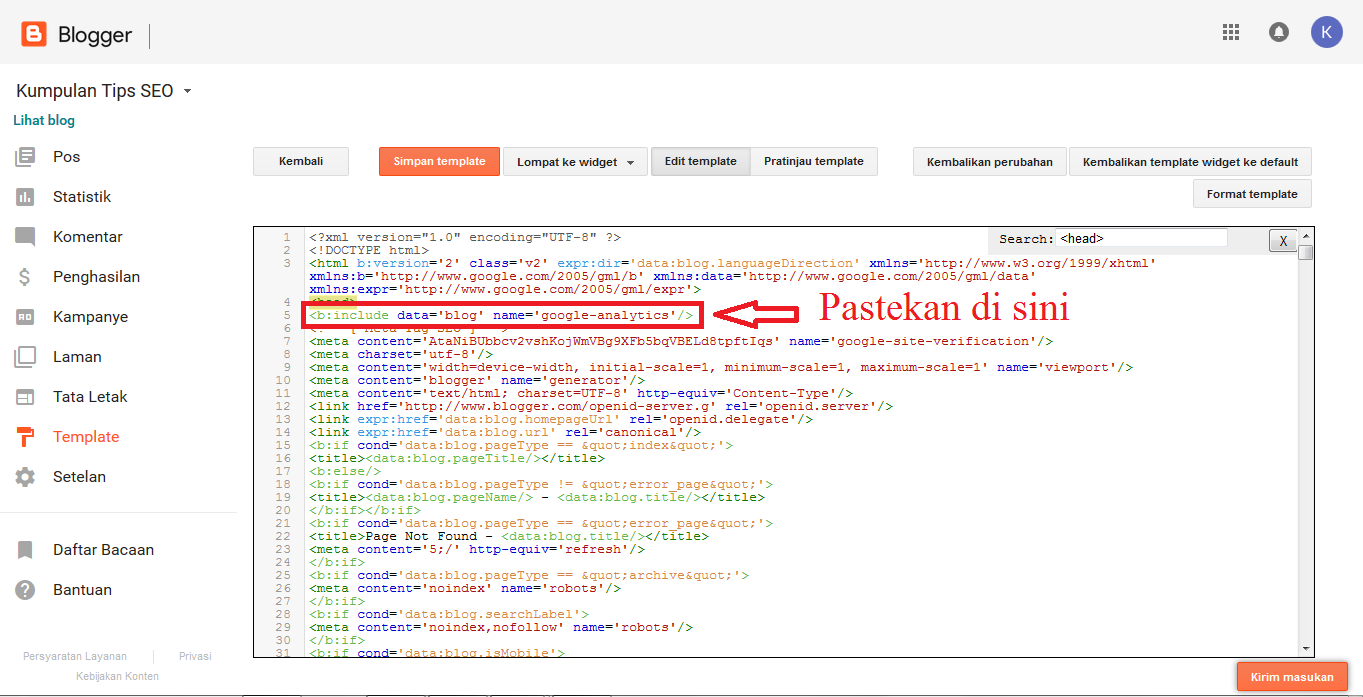Click the Kembali button

coord(301,161)
